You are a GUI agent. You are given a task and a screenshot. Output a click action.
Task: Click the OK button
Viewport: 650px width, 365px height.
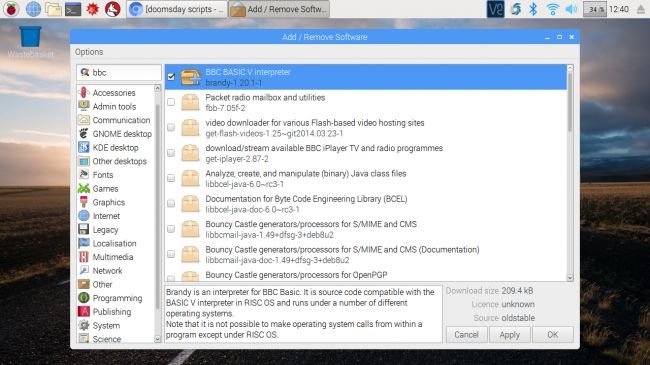click(x=553, y=334)
